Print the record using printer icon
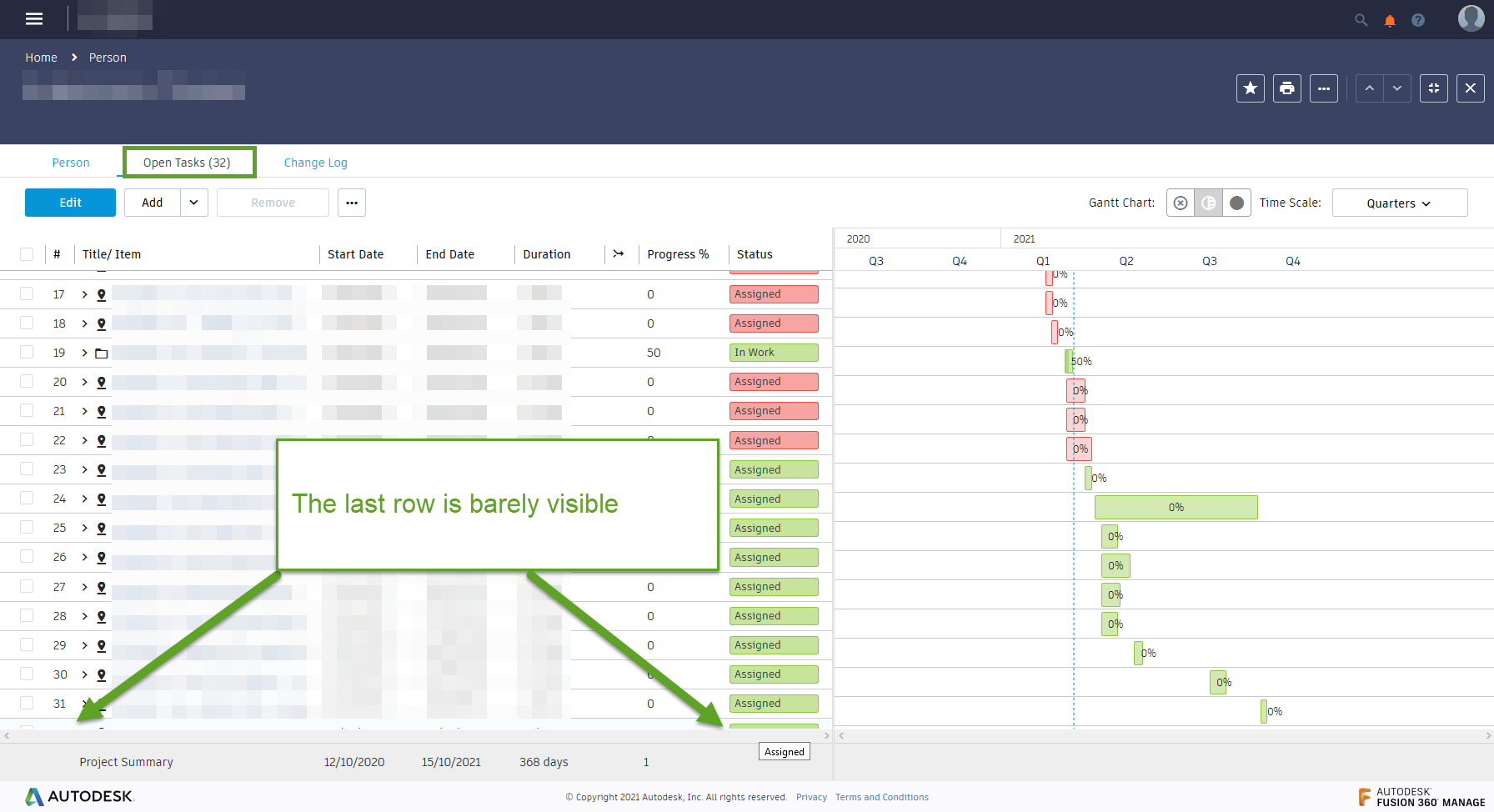This screenshot has height=812, width=1494. [x=1287, y=88]
